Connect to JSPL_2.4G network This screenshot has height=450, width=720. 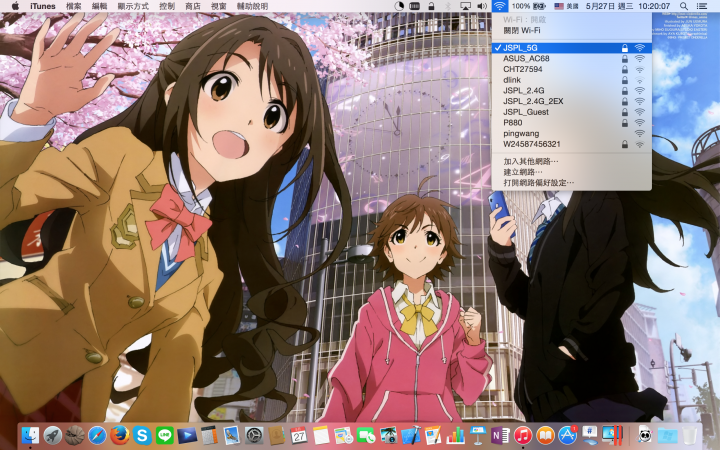coord(571,90)
